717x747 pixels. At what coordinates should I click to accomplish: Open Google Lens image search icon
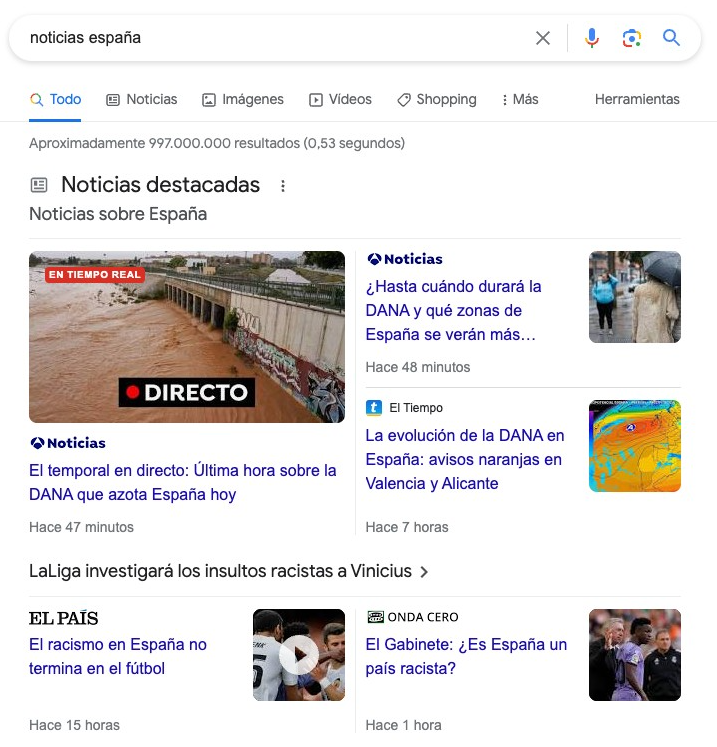pyautogui.click(x=632, y=38)
